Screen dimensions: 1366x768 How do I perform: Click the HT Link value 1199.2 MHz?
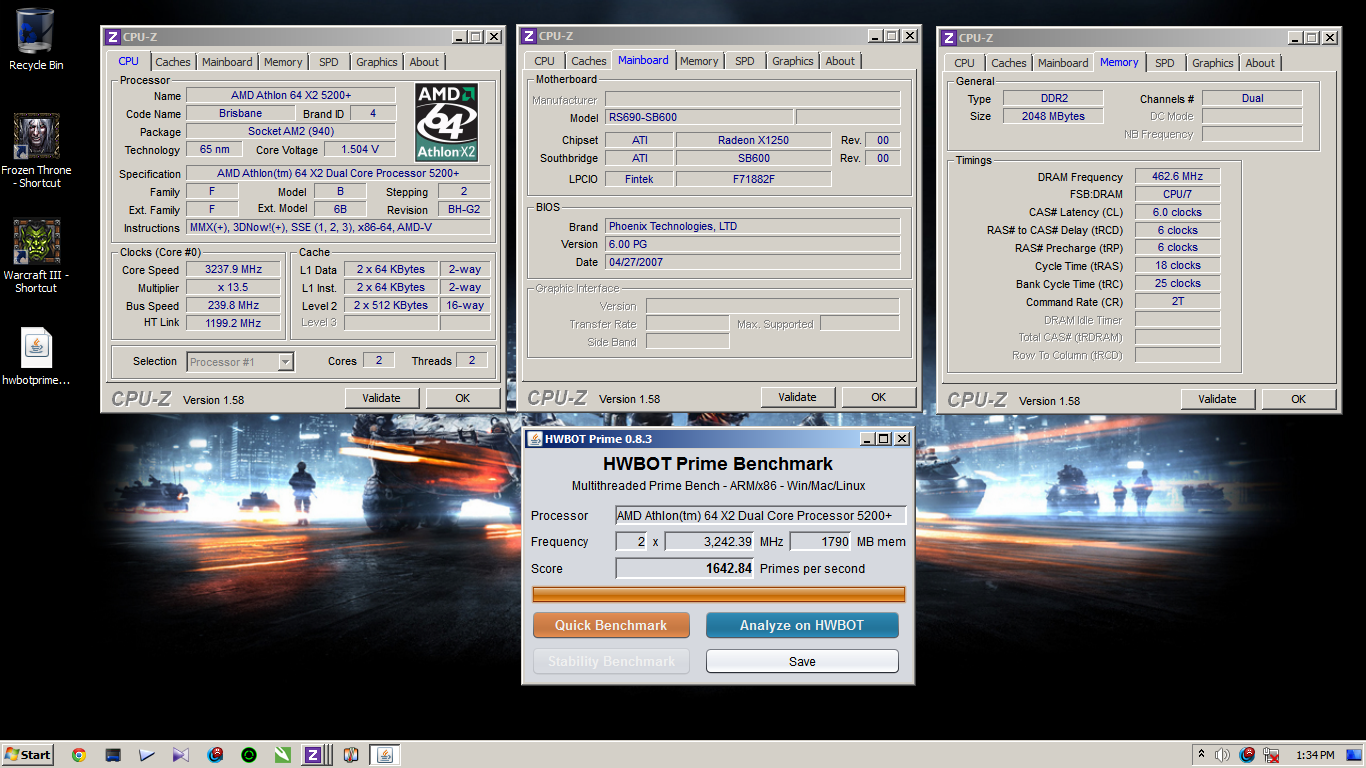(x=234, y=323)
